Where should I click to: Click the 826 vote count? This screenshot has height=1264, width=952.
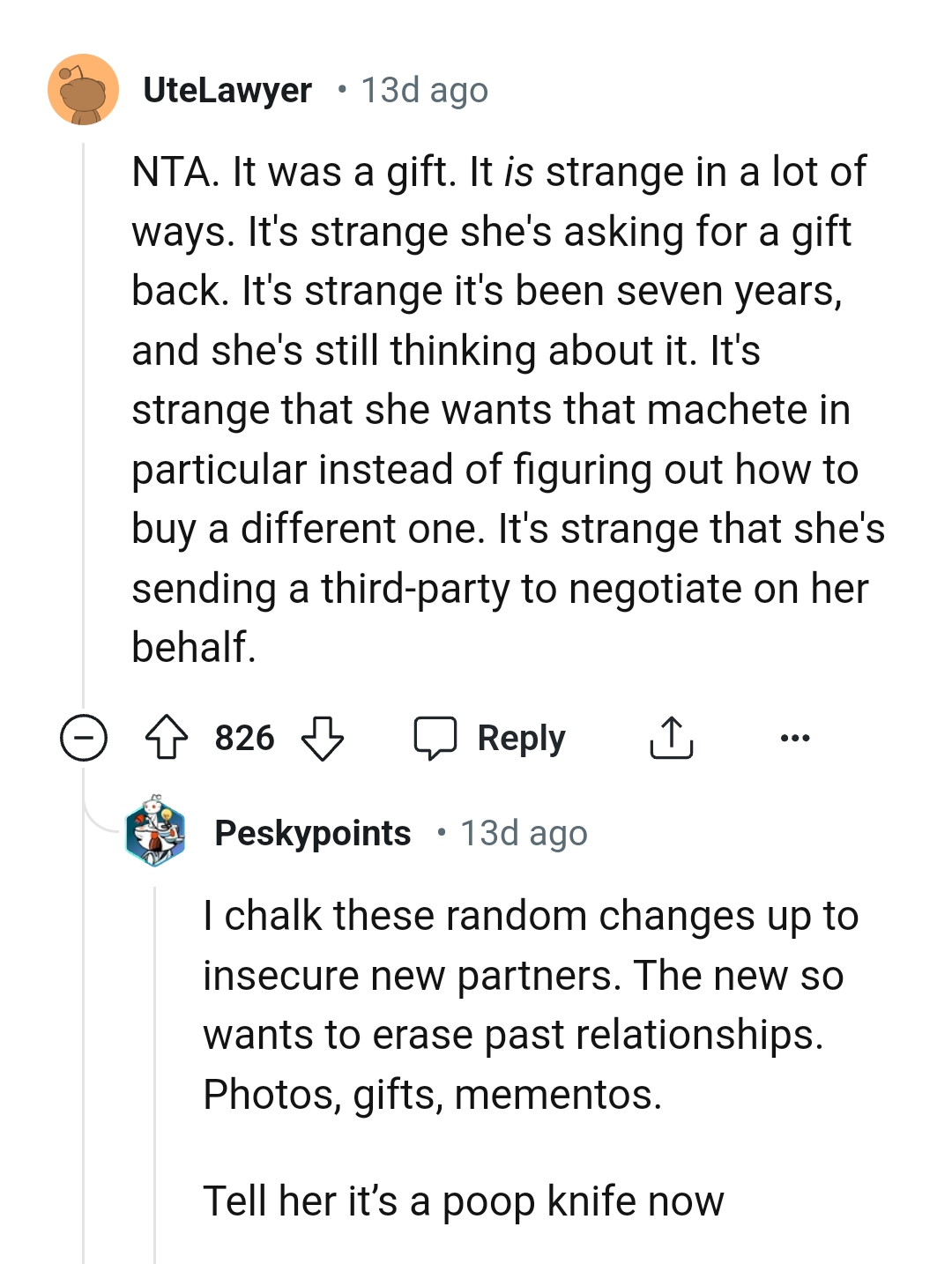pos(244,738)
